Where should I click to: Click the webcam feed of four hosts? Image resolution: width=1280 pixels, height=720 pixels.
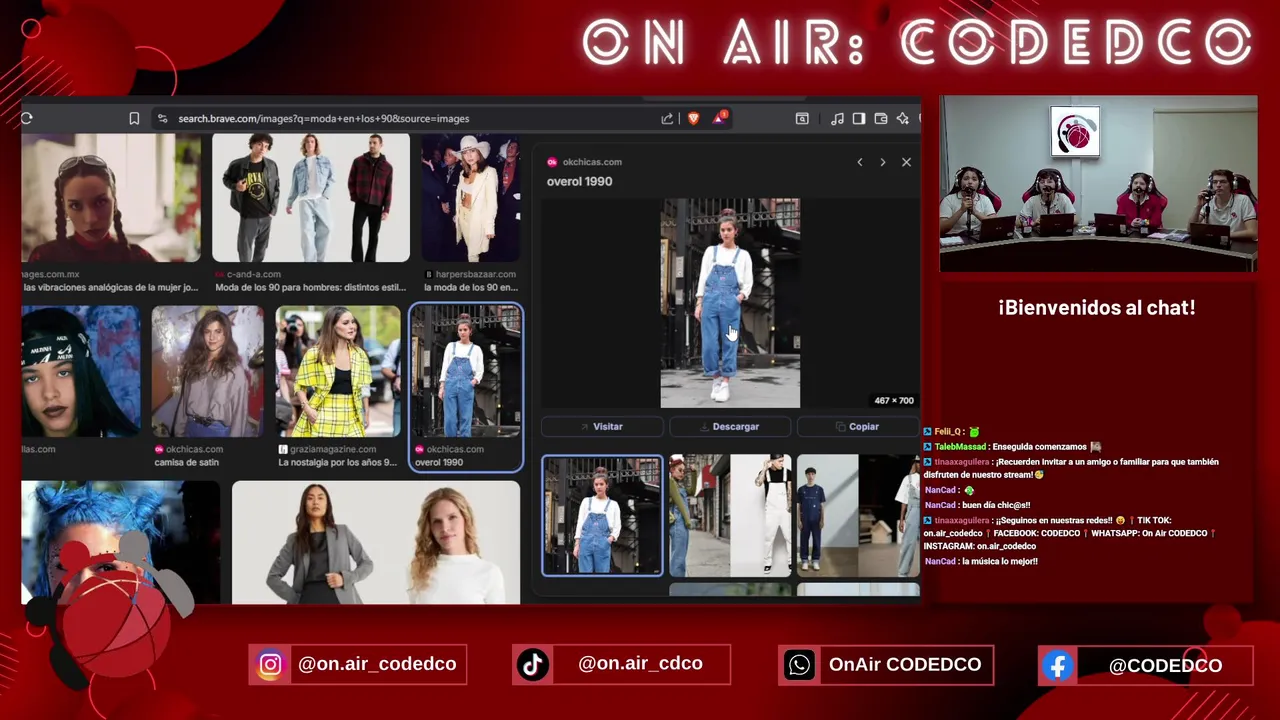(x=1098, y=184)
